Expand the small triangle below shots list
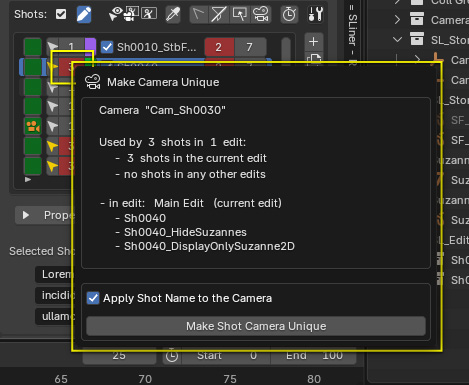Image resolution: width=469 pixels, height=385 pixels. (28, 180)
